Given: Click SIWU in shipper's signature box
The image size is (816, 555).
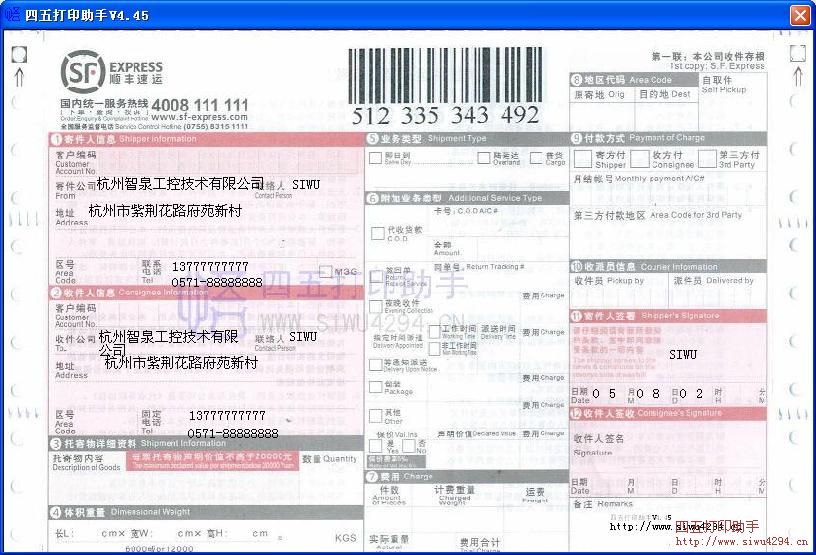Looking at the screenshot, I should tap(683, 355).
